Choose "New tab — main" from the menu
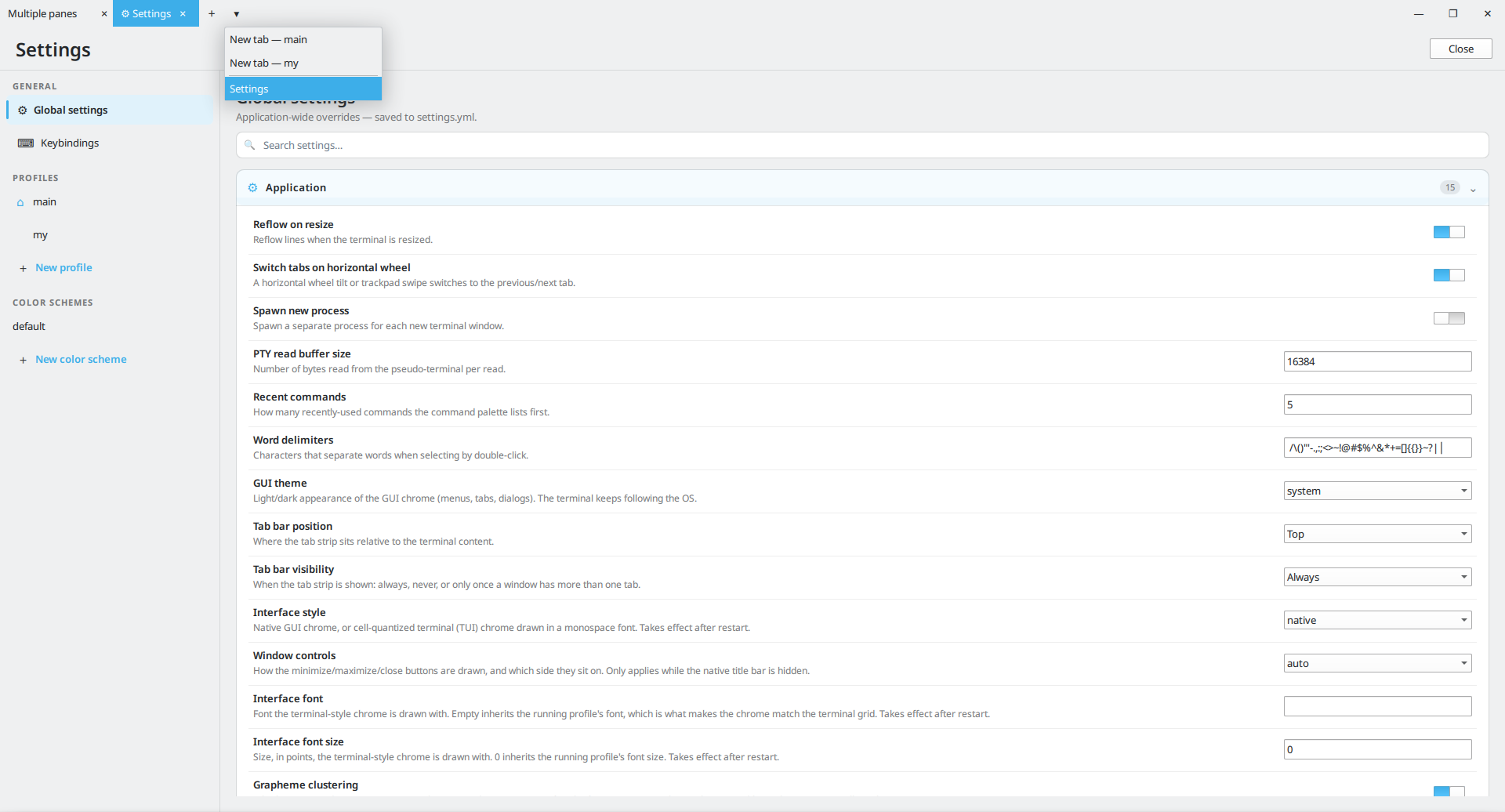 pos(303,39)
